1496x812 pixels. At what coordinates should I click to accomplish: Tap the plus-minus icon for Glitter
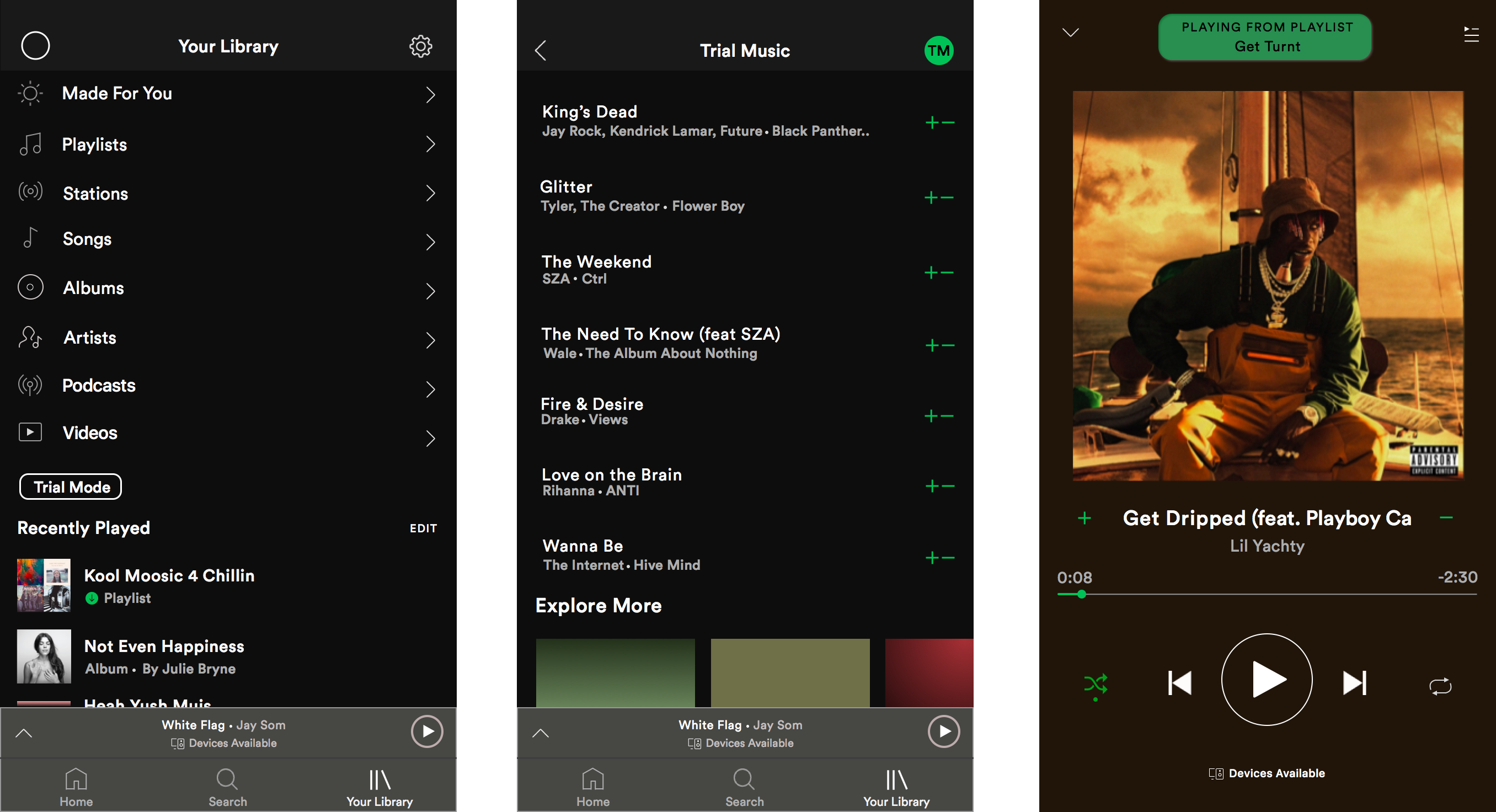tap(939, 197)
